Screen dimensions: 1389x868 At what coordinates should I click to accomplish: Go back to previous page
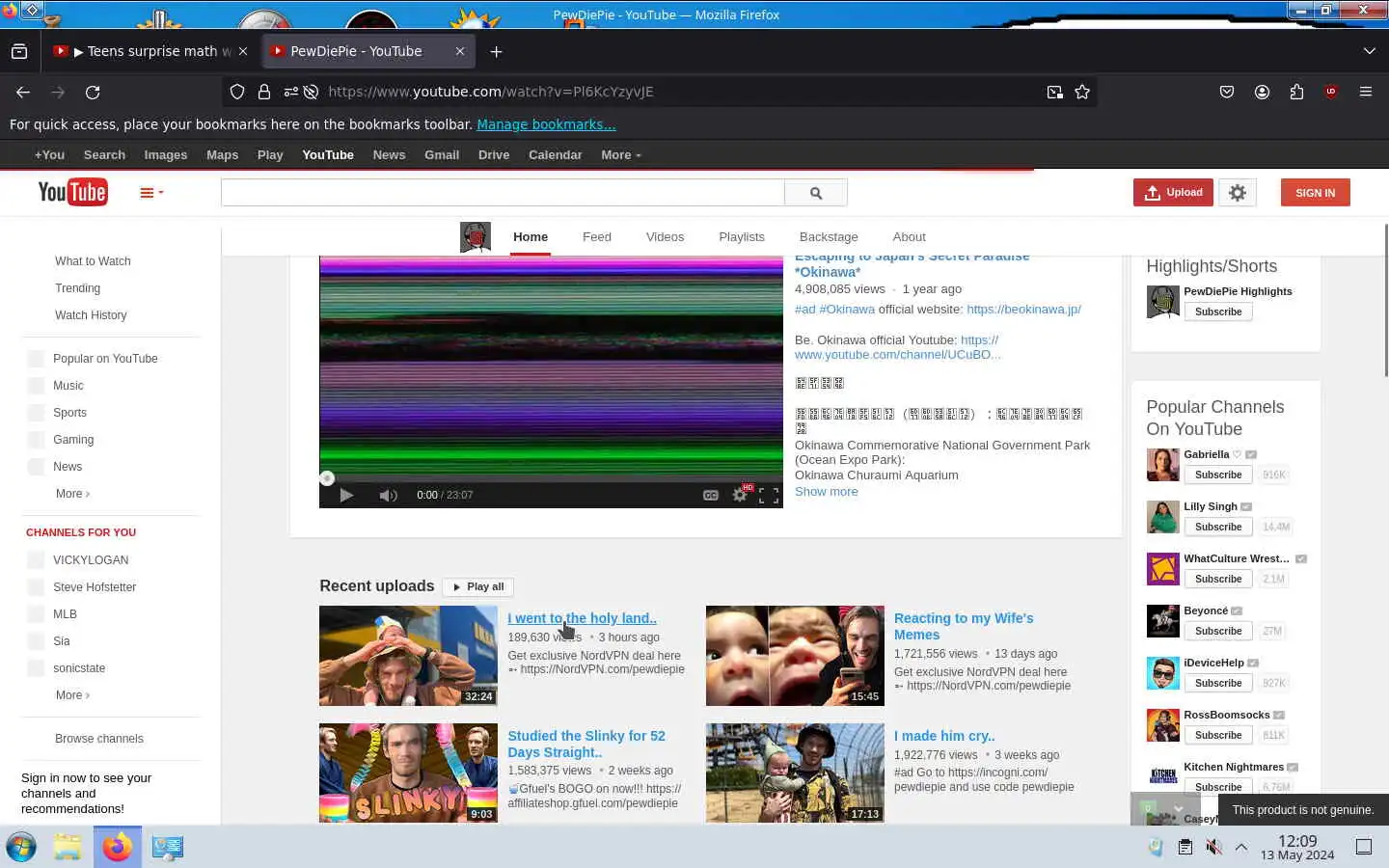23,92
